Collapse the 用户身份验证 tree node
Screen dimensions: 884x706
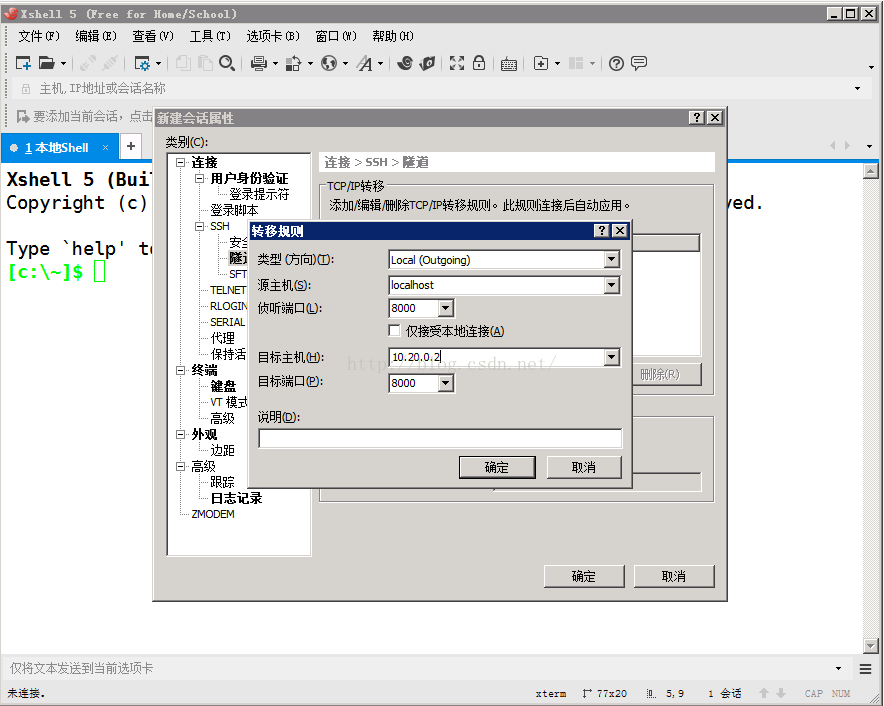tap(199, 178)
